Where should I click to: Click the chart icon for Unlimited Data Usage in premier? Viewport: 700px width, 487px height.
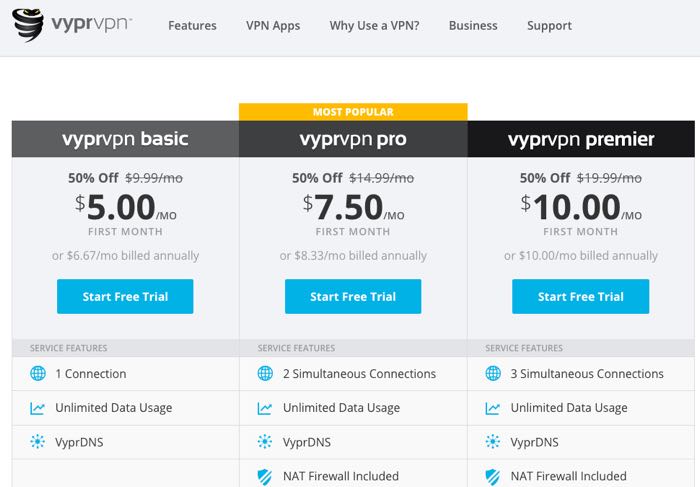(x=492, y=408)
